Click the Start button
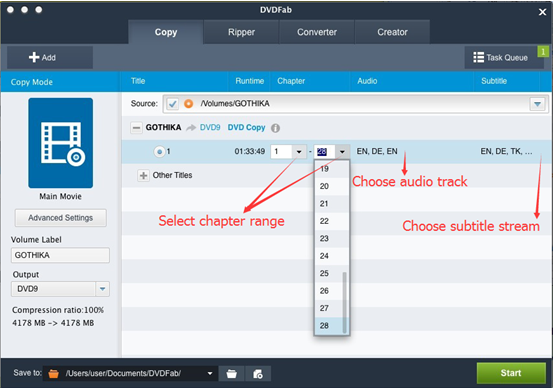The height and width of the screenshot is (388, 553). (x=511, y=373)
